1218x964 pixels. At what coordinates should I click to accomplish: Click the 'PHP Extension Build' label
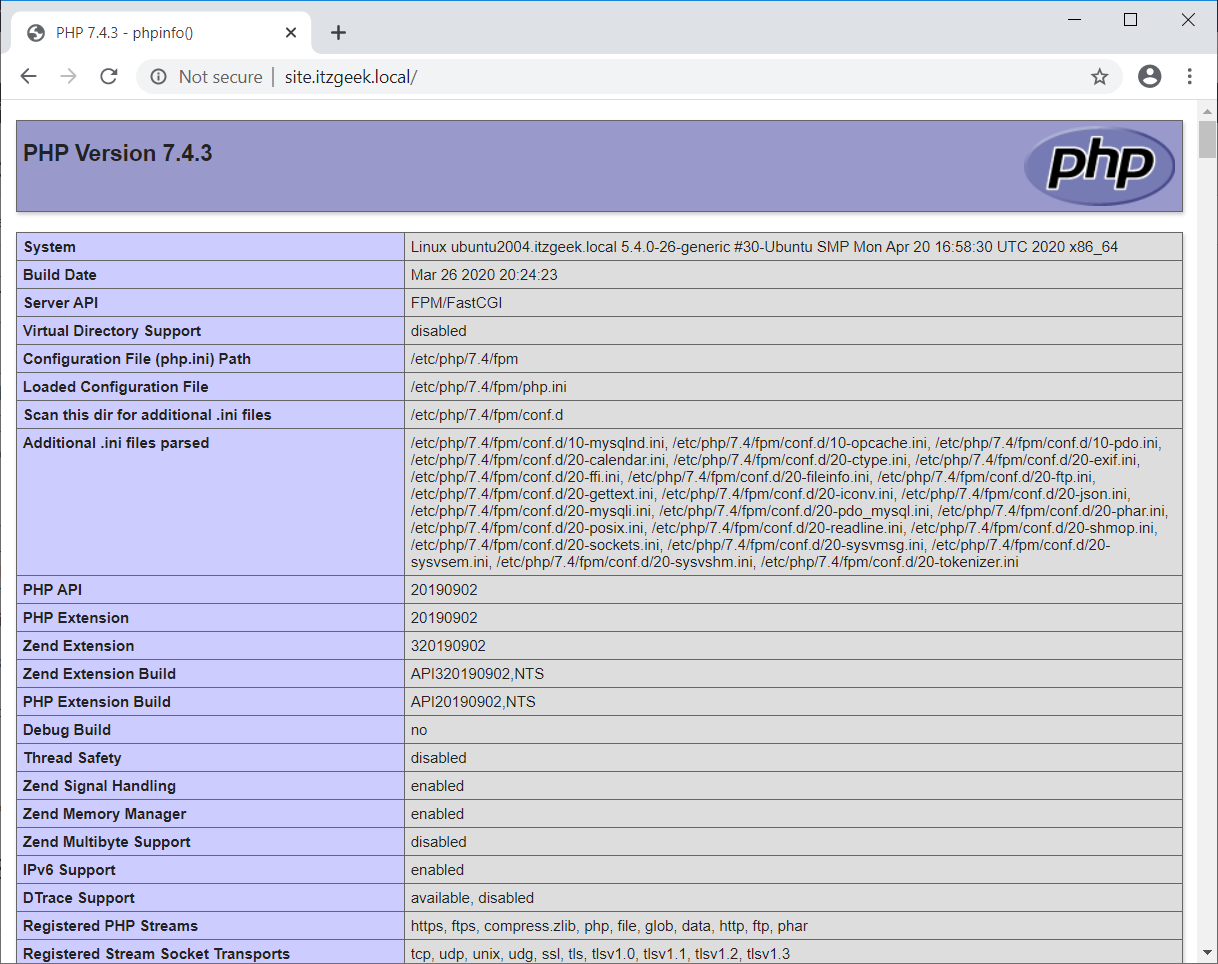coord(97,702)
